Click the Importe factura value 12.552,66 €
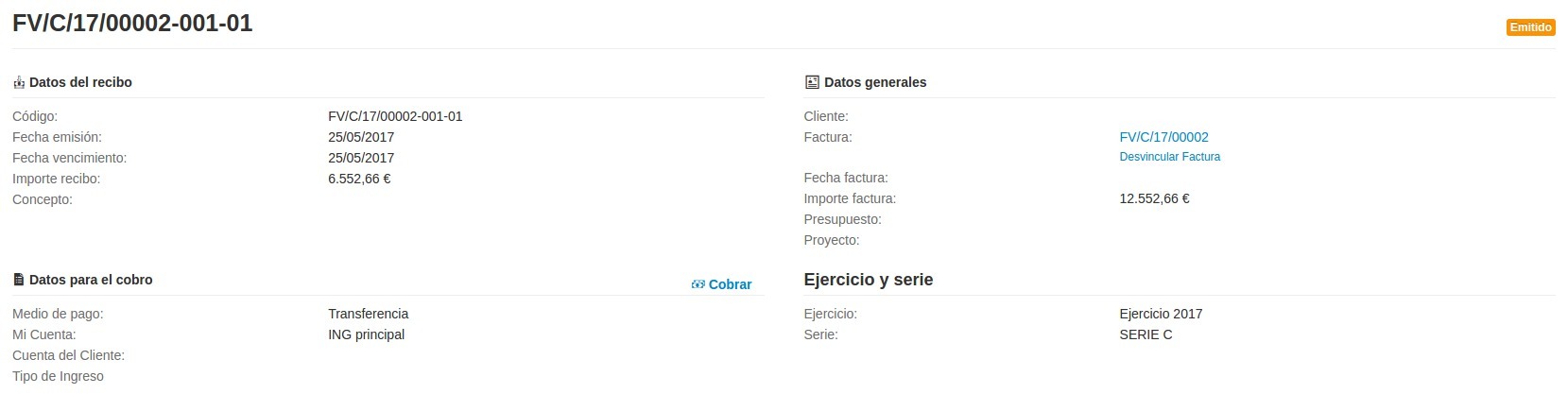1568x394 pixels. tap(1154, 198)
